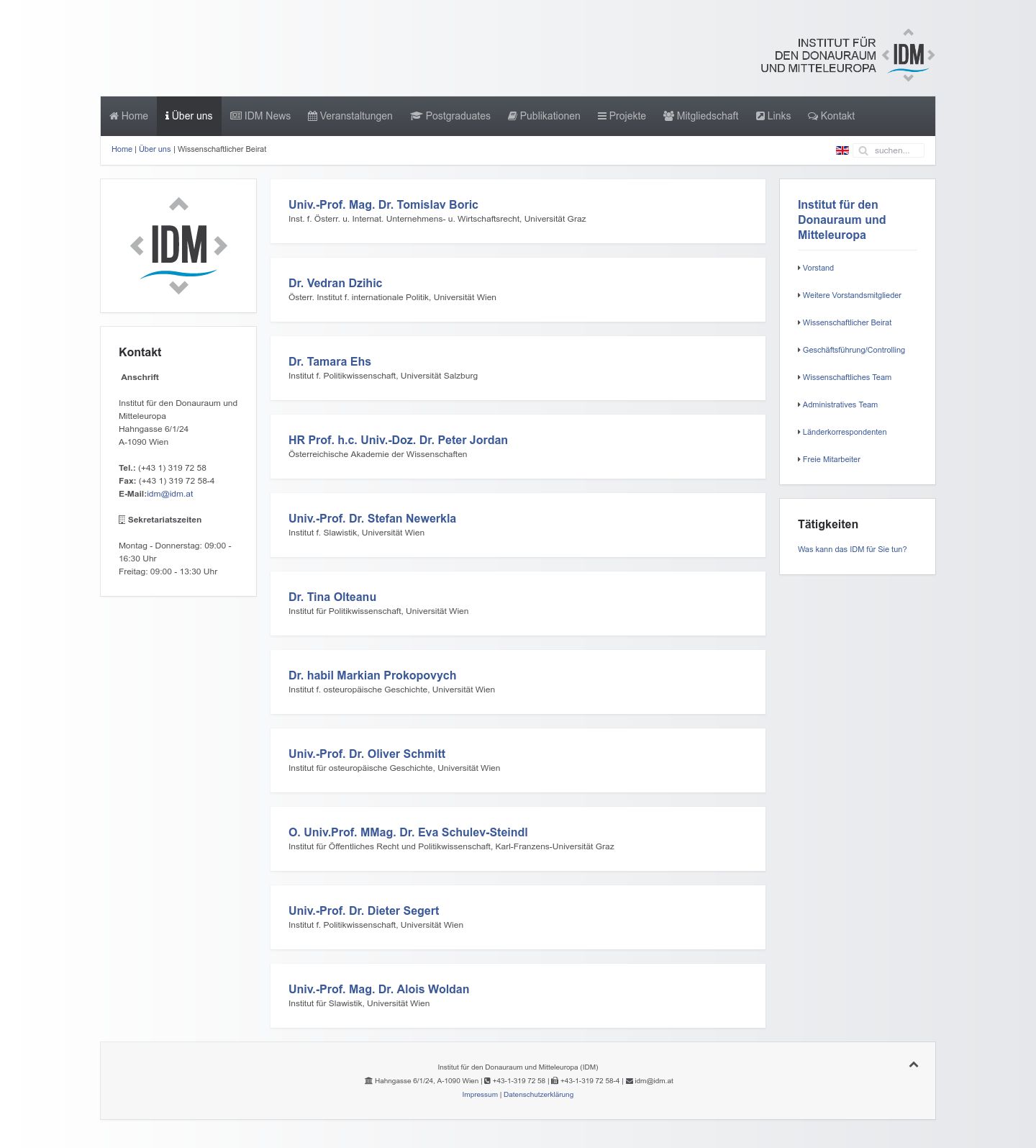
Task: Open the Mitgliedschaft menu item
Action: pos(701,116)
